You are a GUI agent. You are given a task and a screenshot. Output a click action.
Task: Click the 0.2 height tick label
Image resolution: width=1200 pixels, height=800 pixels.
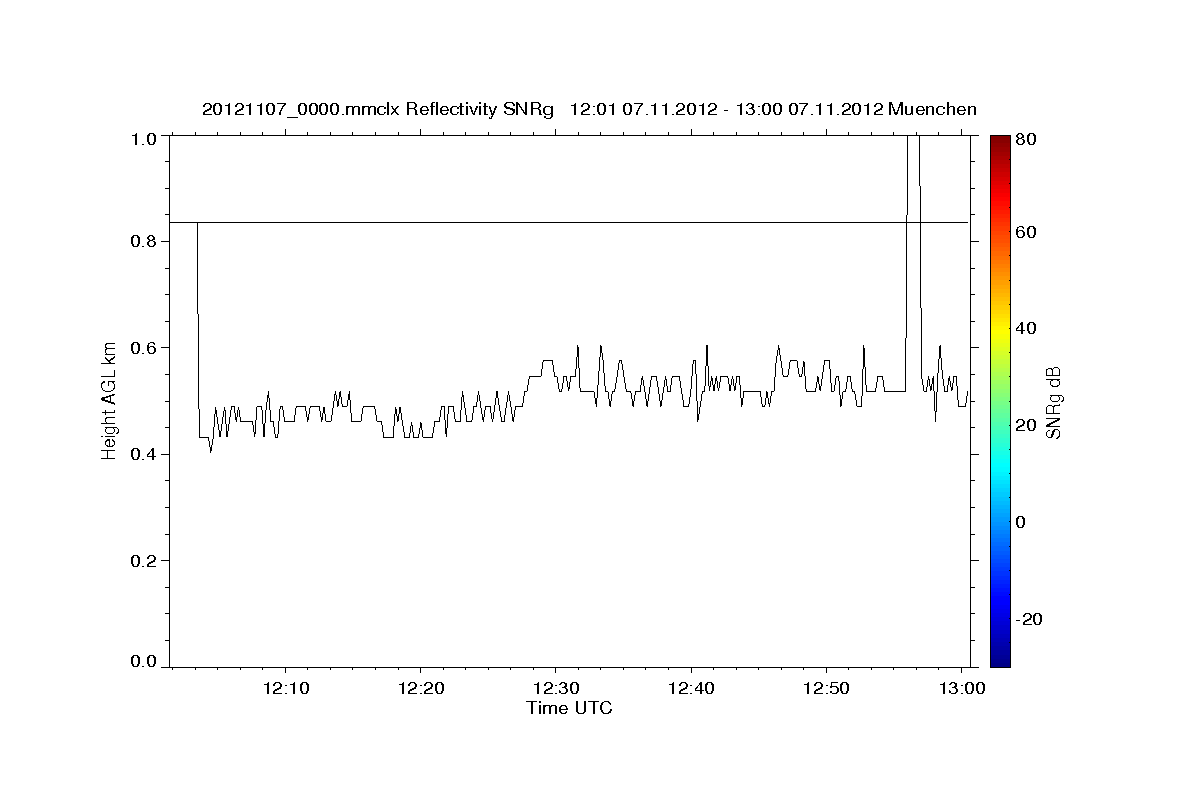145,561
